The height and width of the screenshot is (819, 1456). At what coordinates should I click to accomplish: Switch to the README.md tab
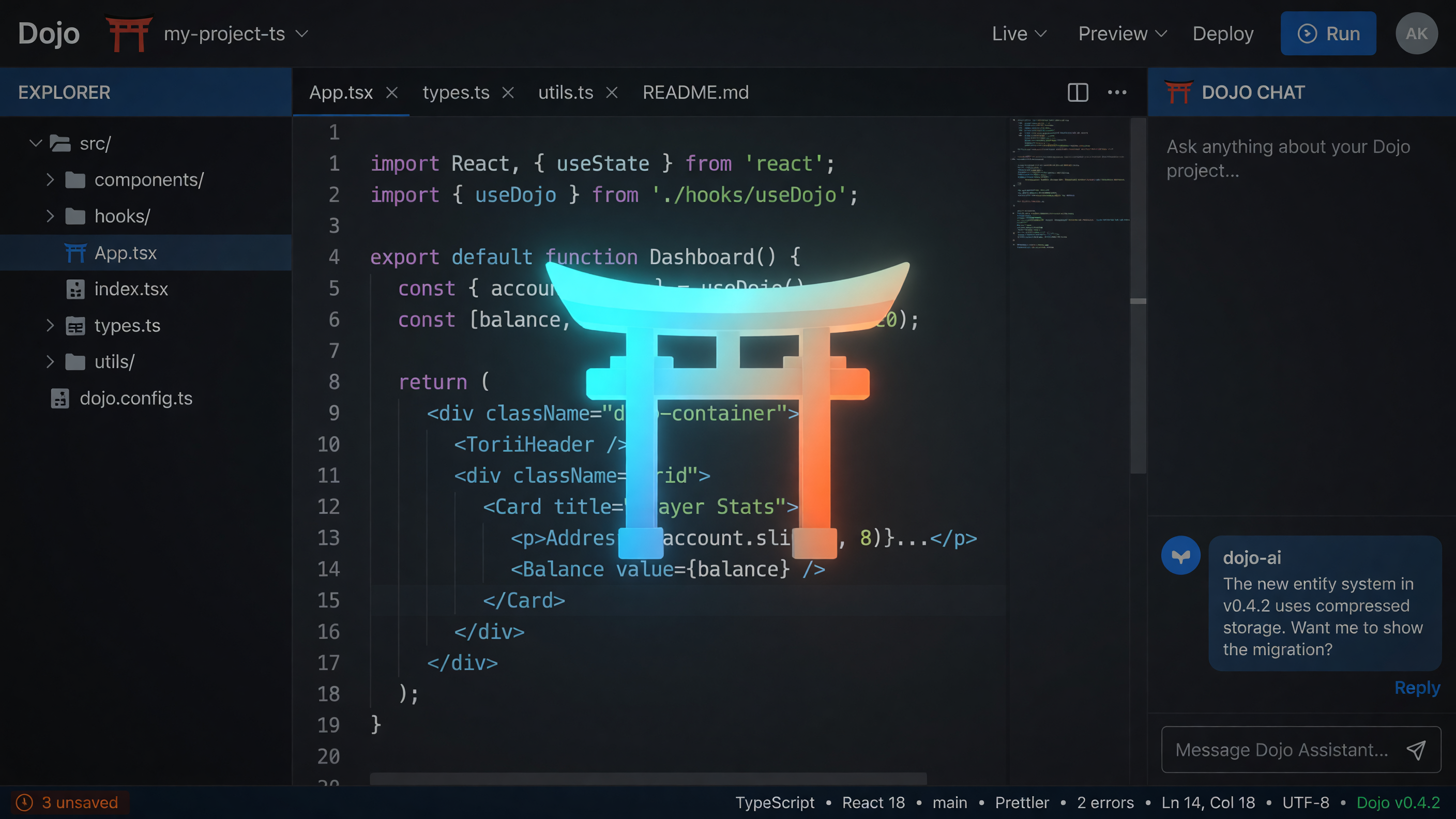point(696,92)
